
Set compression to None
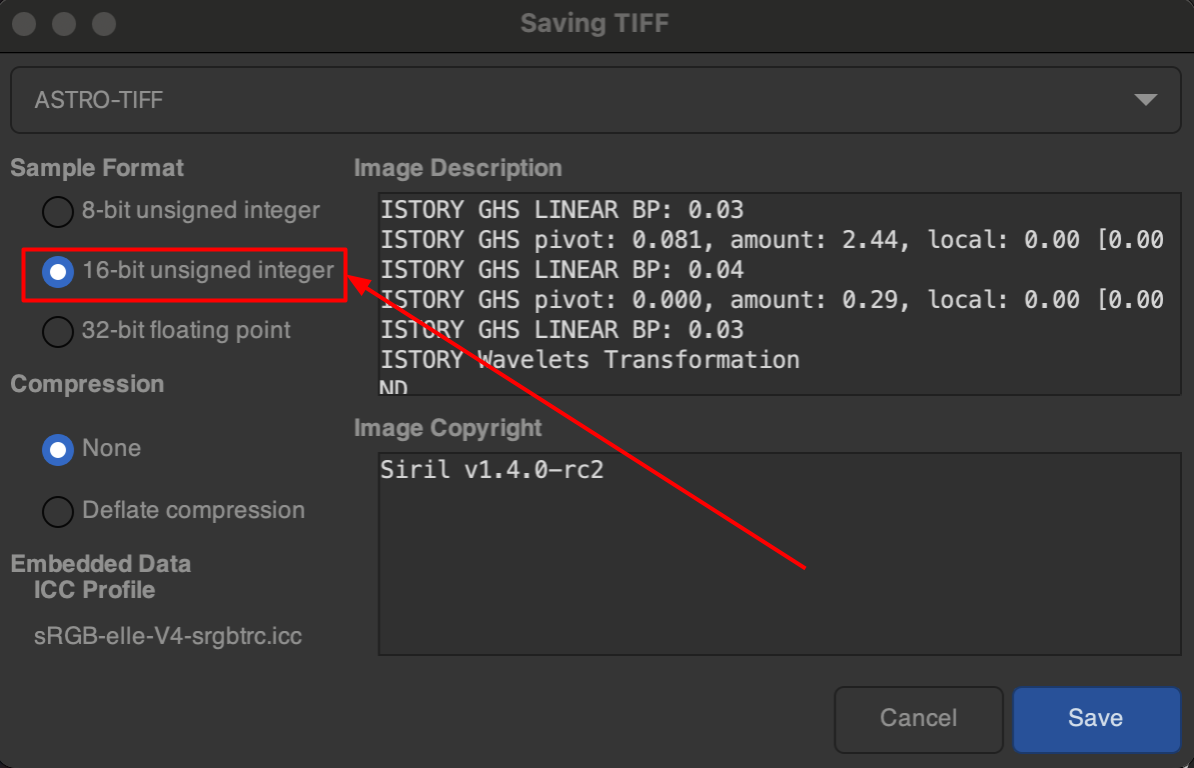click(58, 450)
